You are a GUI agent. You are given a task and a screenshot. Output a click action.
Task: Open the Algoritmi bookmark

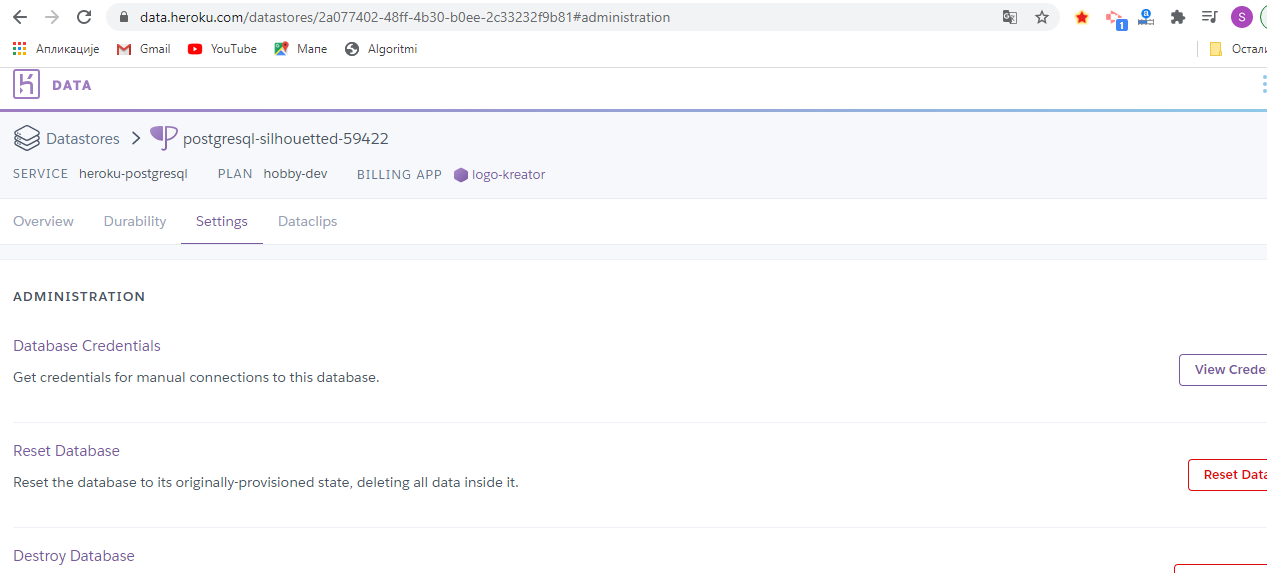click(381, 49)
